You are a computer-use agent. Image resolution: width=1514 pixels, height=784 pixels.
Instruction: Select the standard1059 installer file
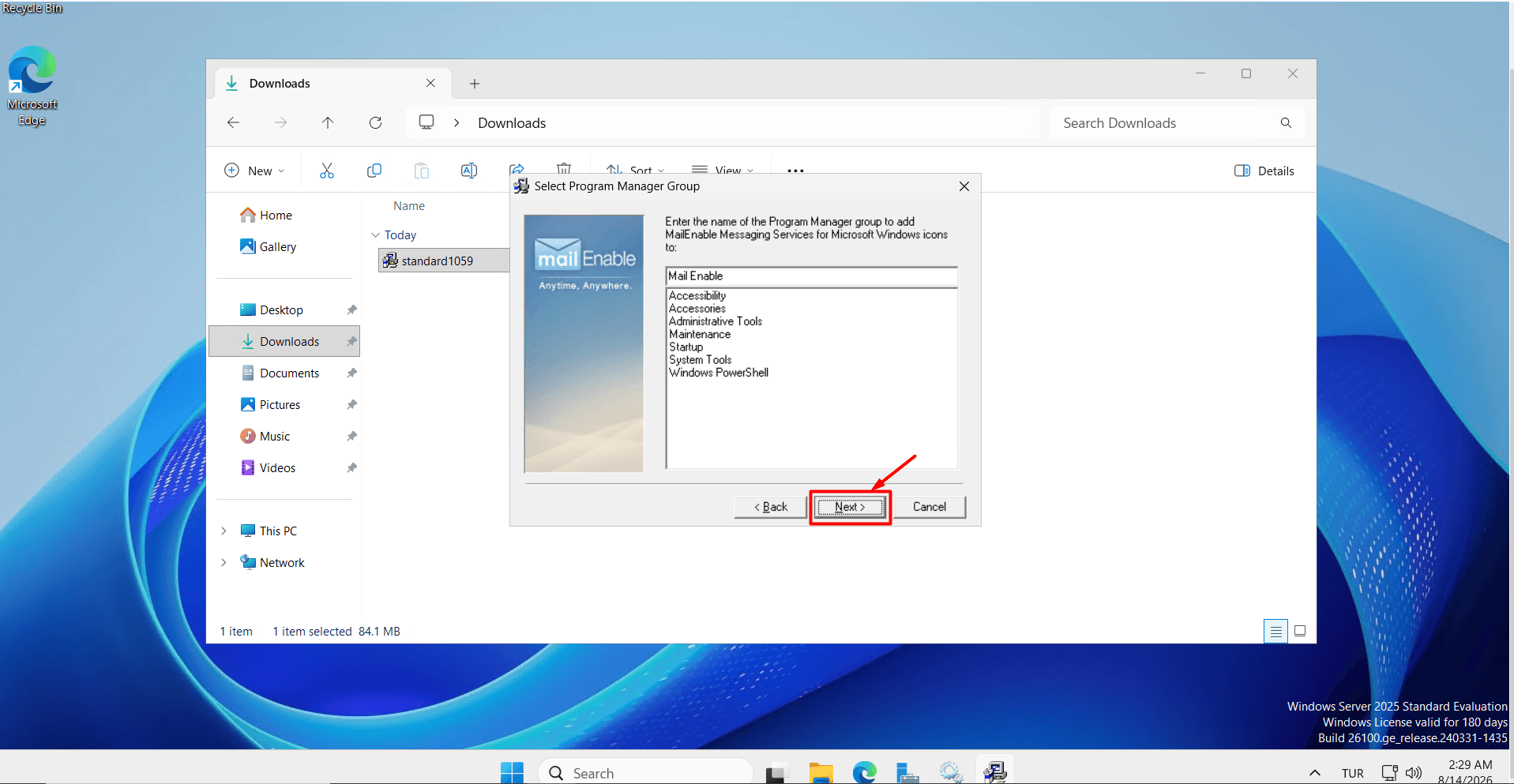444,261
